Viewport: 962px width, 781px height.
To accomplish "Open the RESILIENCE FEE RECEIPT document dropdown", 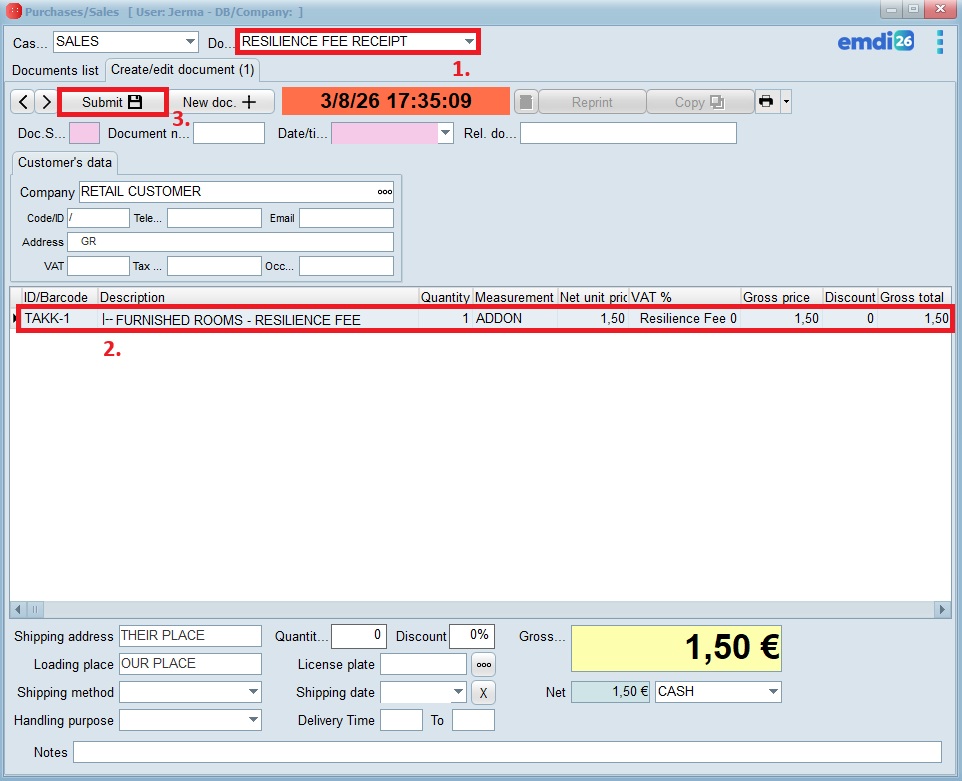I will coord(469,42).
